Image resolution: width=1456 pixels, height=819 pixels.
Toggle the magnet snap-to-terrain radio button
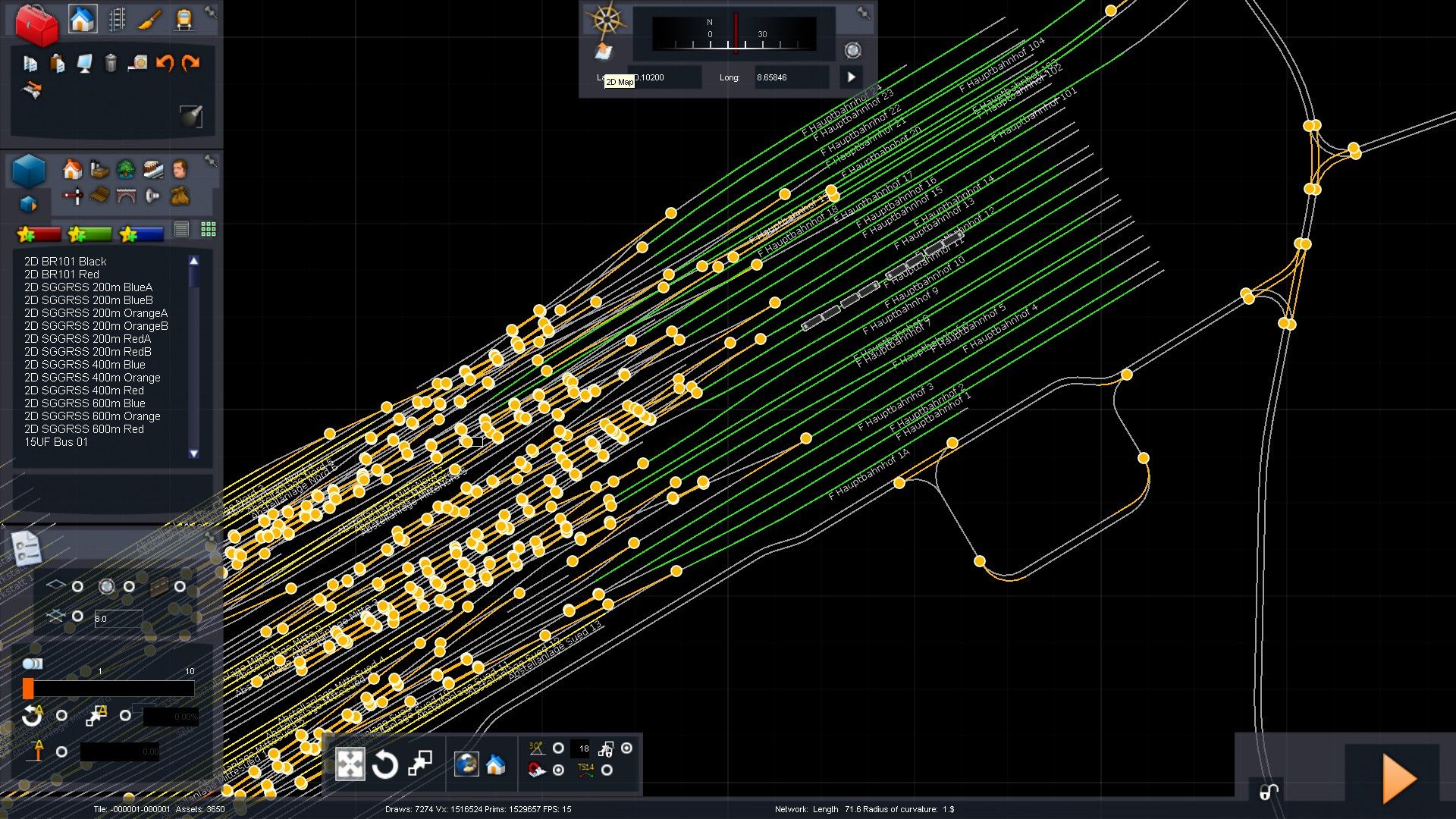pos(558,770)
